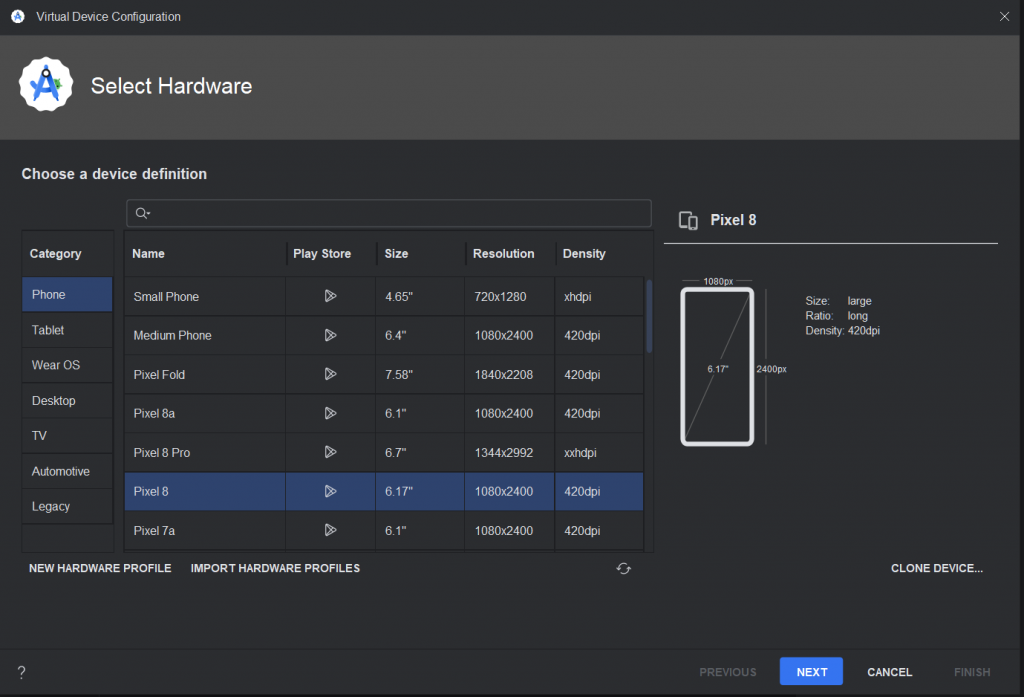Select the Automotive category

tap(67, 471)
